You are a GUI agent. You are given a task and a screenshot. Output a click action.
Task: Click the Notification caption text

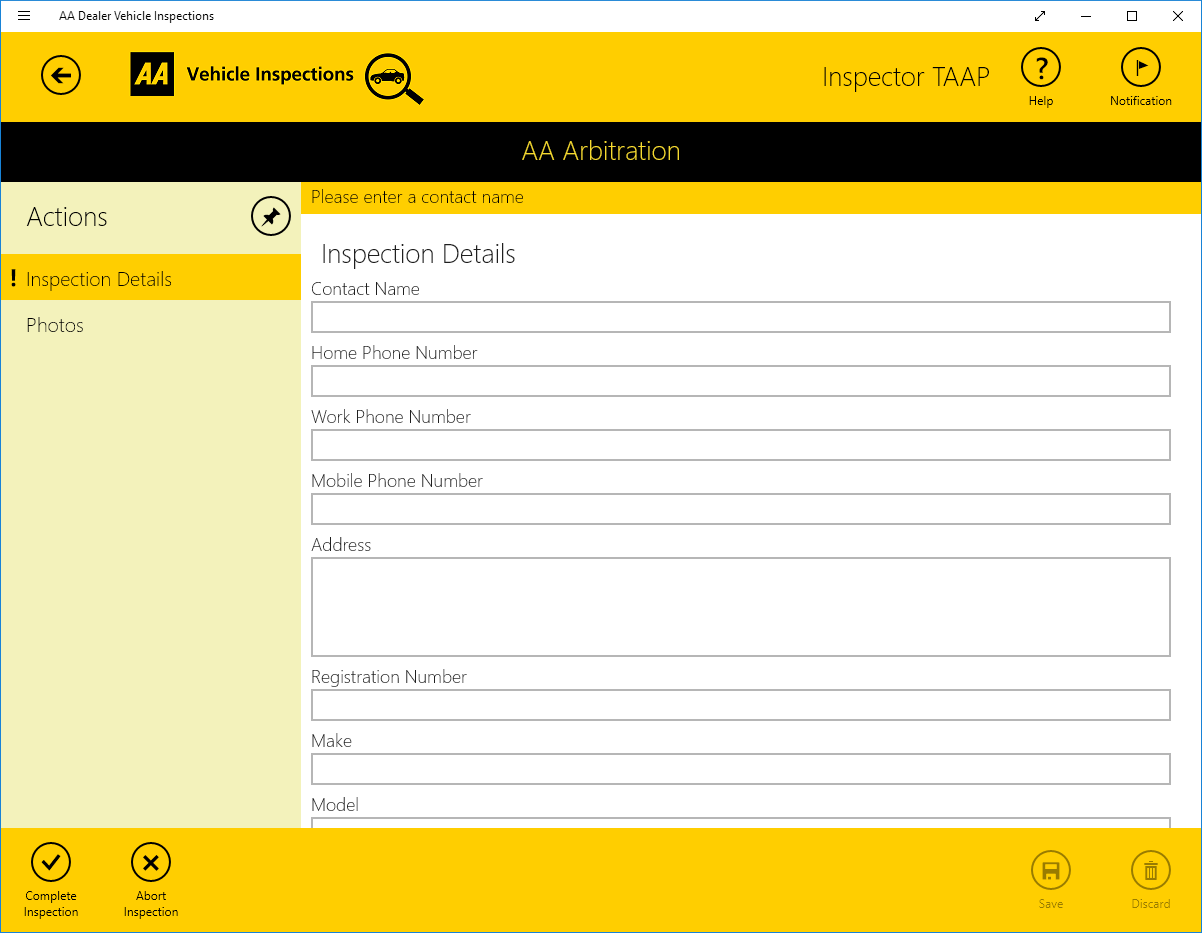tap(1141, 101)
